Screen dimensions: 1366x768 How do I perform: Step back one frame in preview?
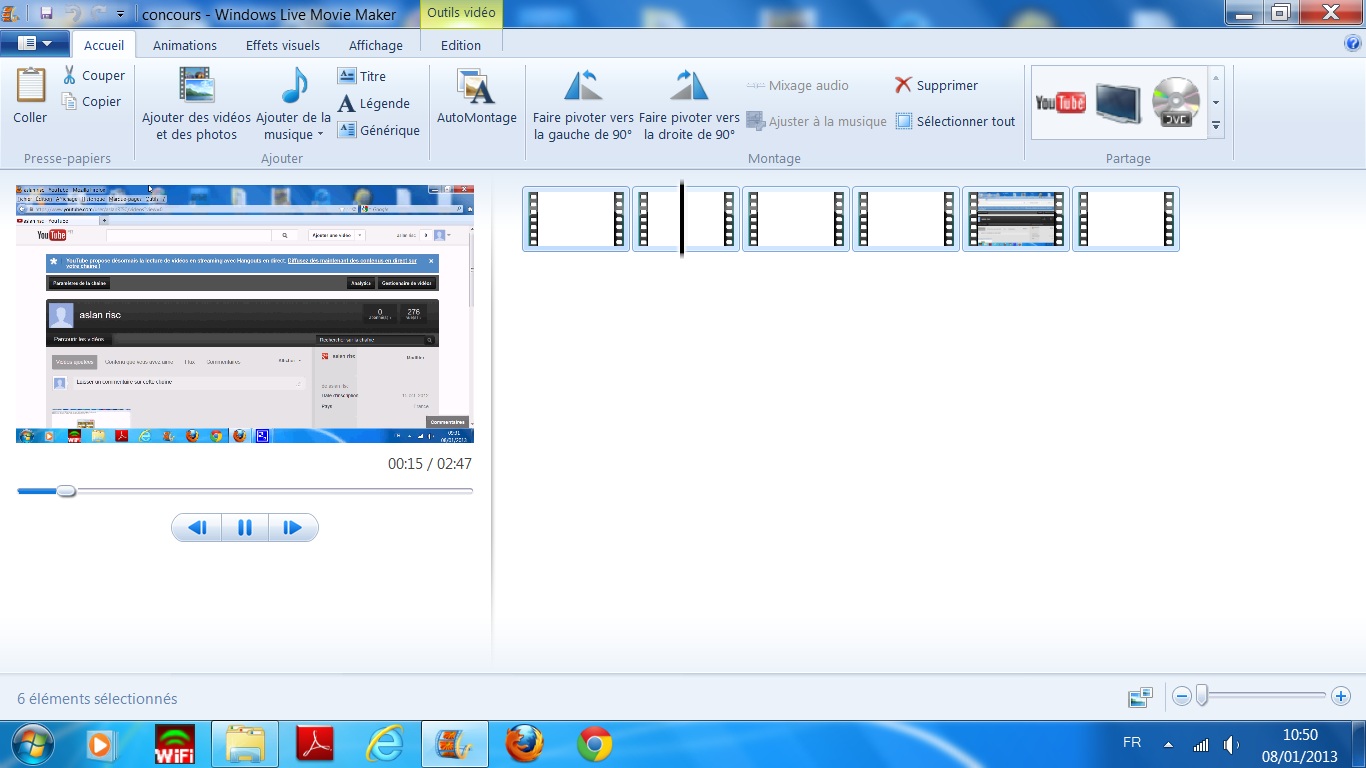coord(197,528)
